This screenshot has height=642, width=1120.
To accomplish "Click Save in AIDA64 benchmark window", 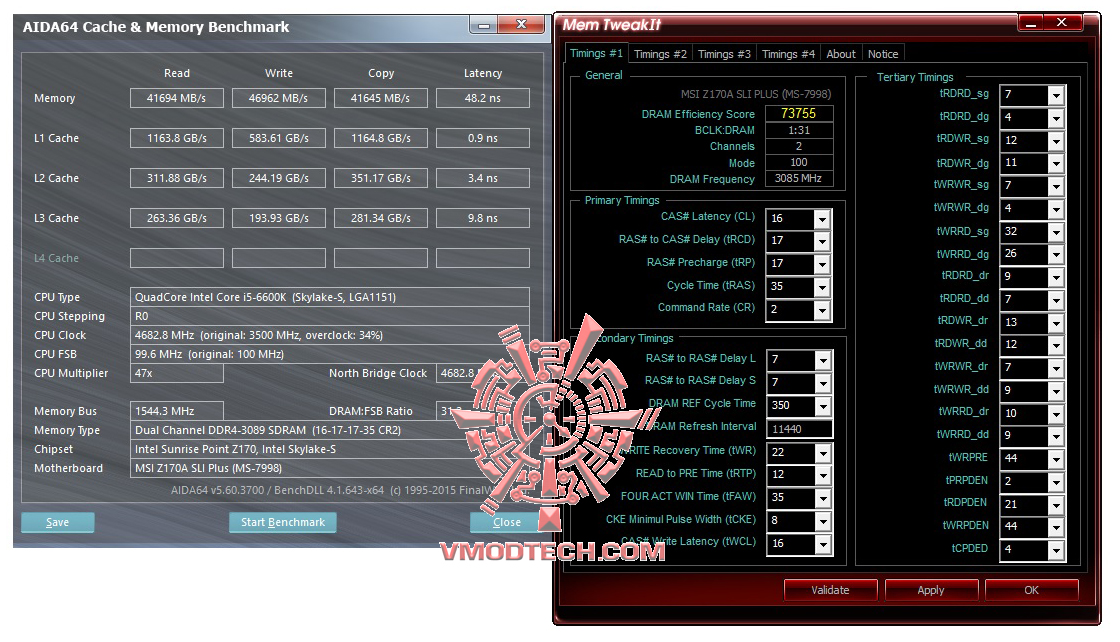I will 57,522.
